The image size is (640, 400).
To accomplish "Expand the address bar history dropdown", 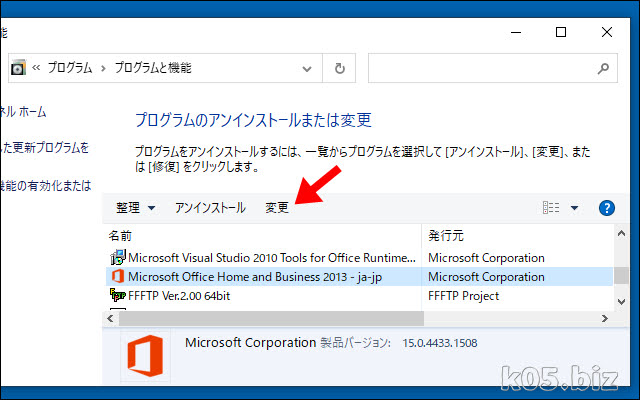I will click(x=307, y=69).
